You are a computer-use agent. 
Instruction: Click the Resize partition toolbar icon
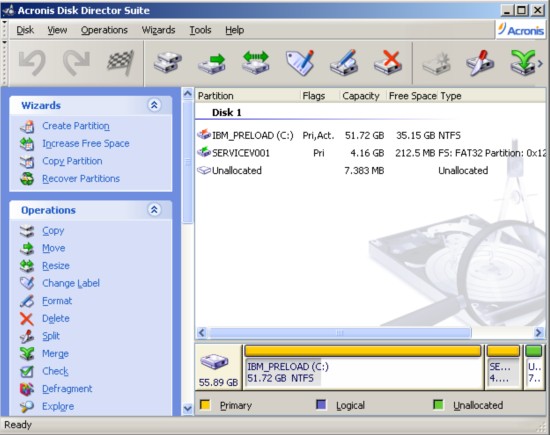(x=256, y=62)
